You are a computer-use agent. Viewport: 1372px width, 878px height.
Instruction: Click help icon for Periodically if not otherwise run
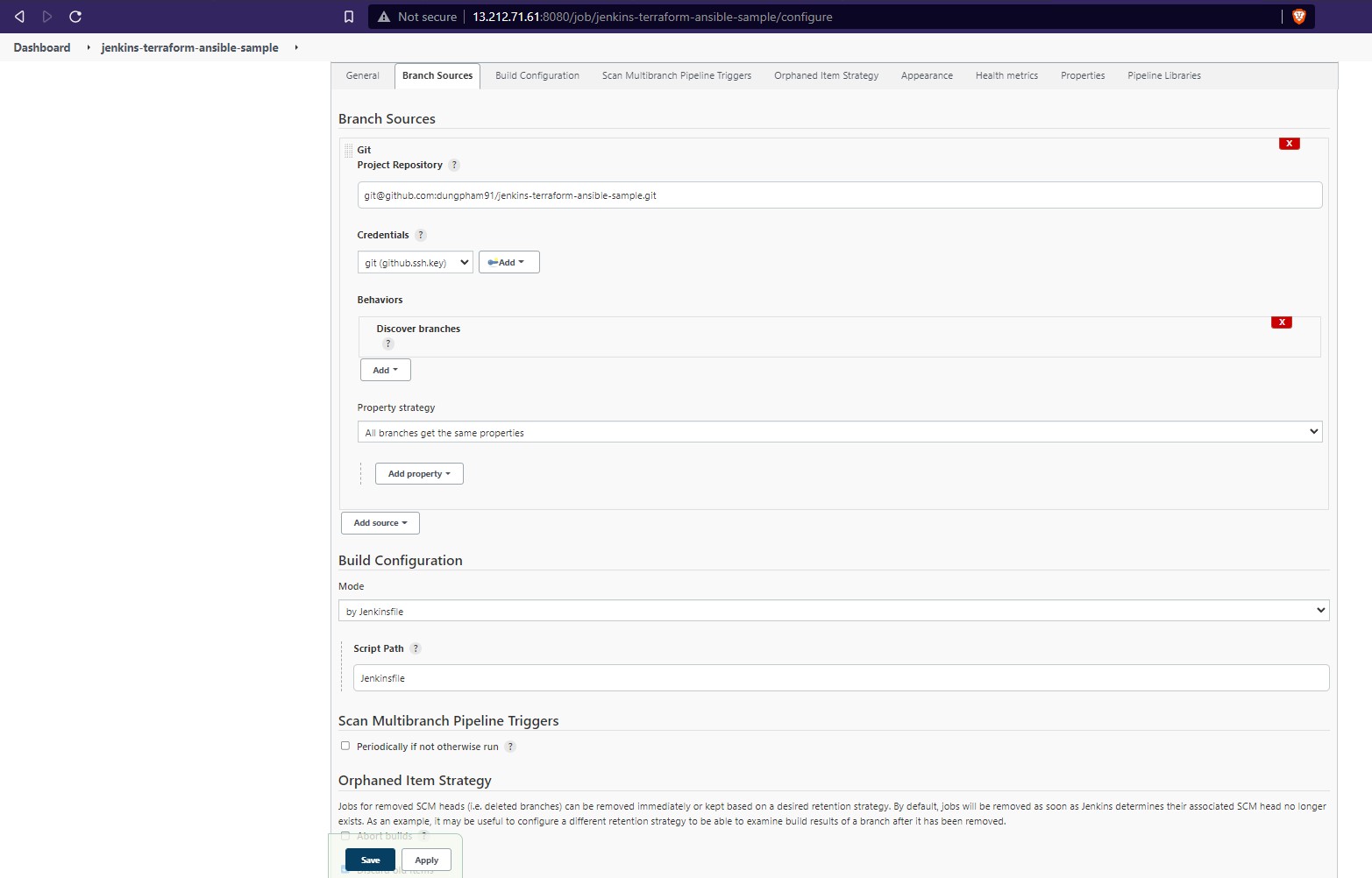(510, 747)
